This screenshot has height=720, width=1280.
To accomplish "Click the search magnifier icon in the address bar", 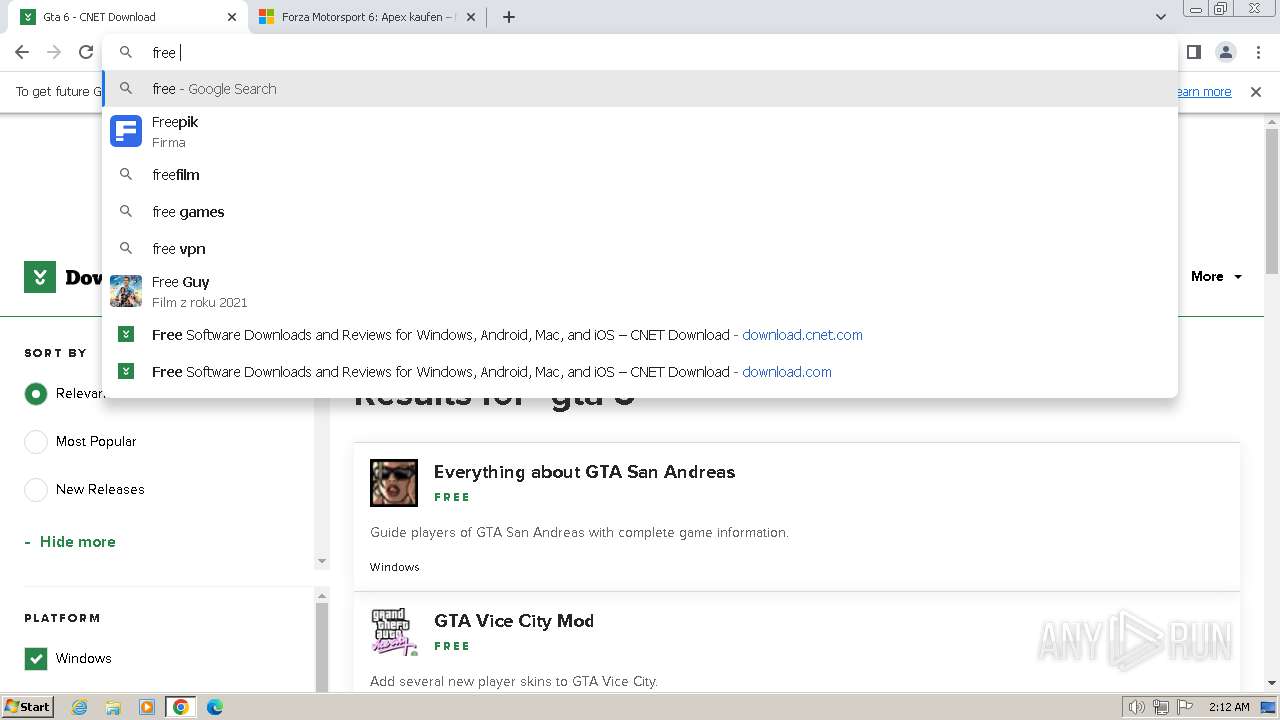I will pos(126,52).
